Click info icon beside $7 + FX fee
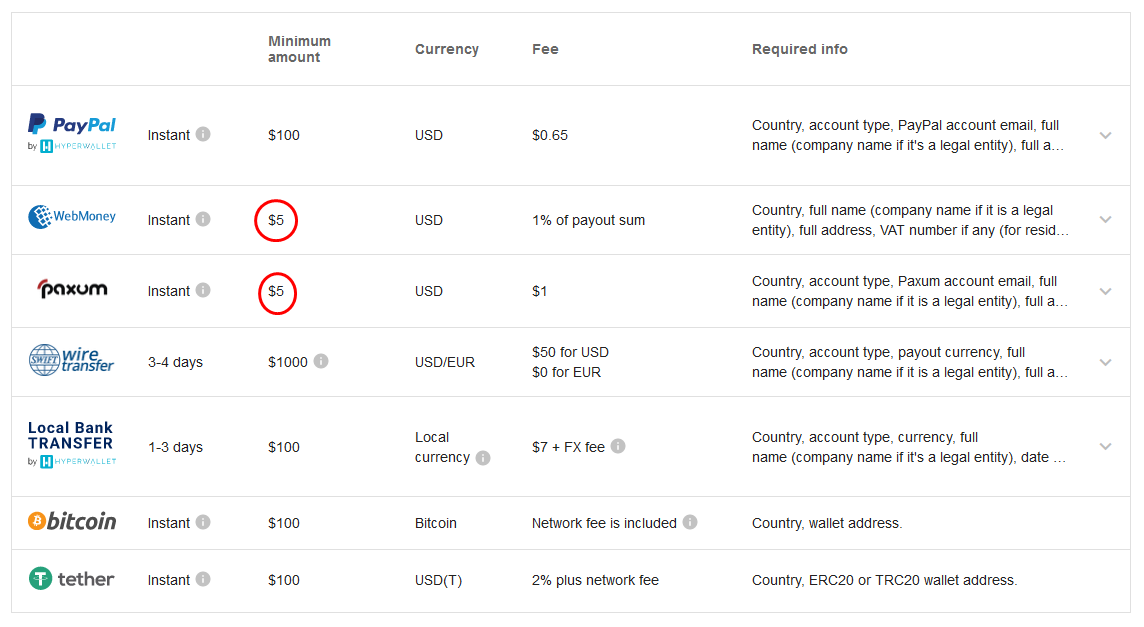The width and height of the screenshot is (1144, 627). (618, 446)
